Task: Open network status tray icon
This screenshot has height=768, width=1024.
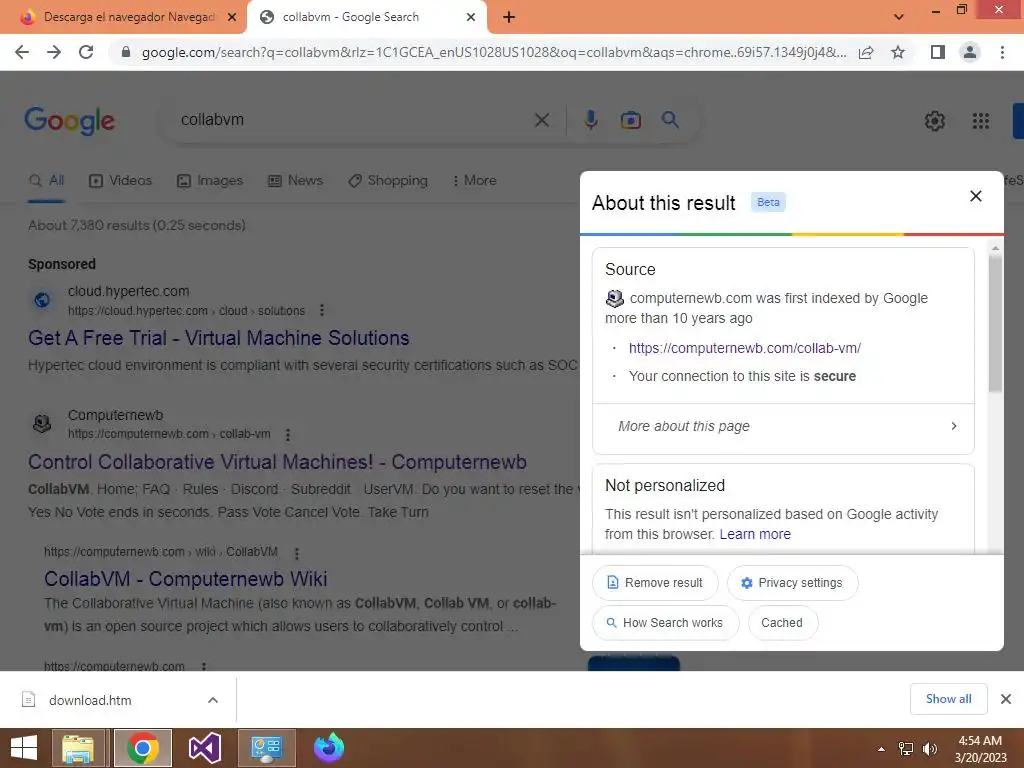Action: point(906,749)
